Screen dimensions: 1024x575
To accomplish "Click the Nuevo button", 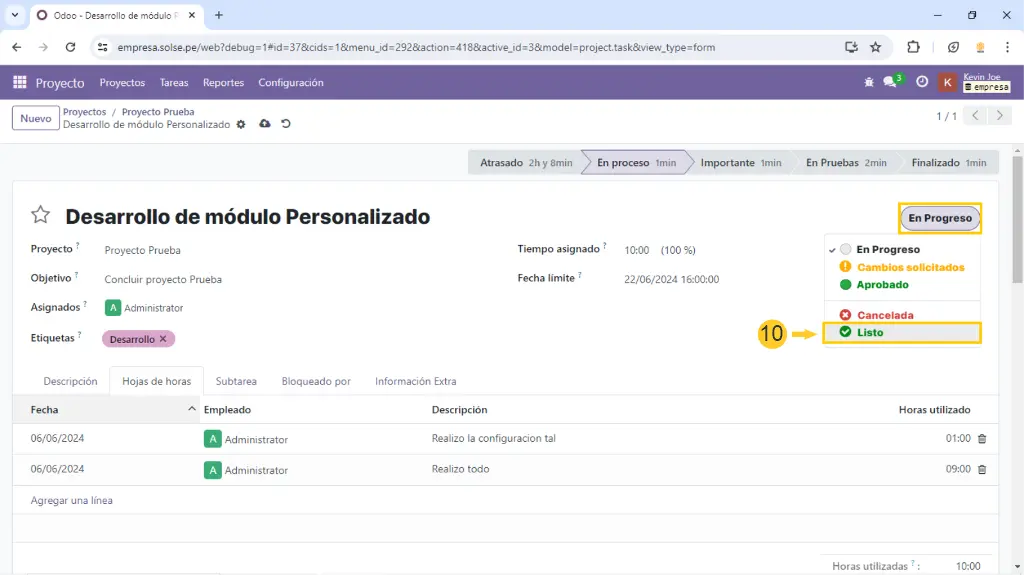I will 36,118.
